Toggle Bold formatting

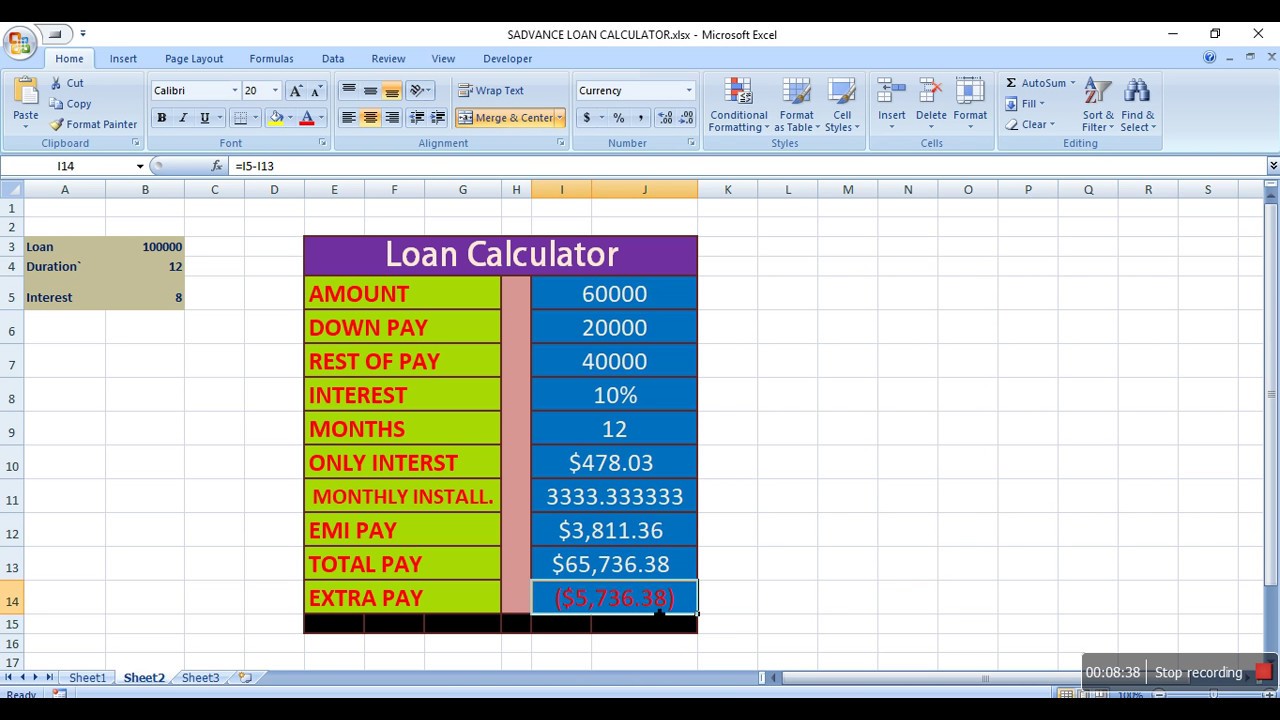(161, 118)
